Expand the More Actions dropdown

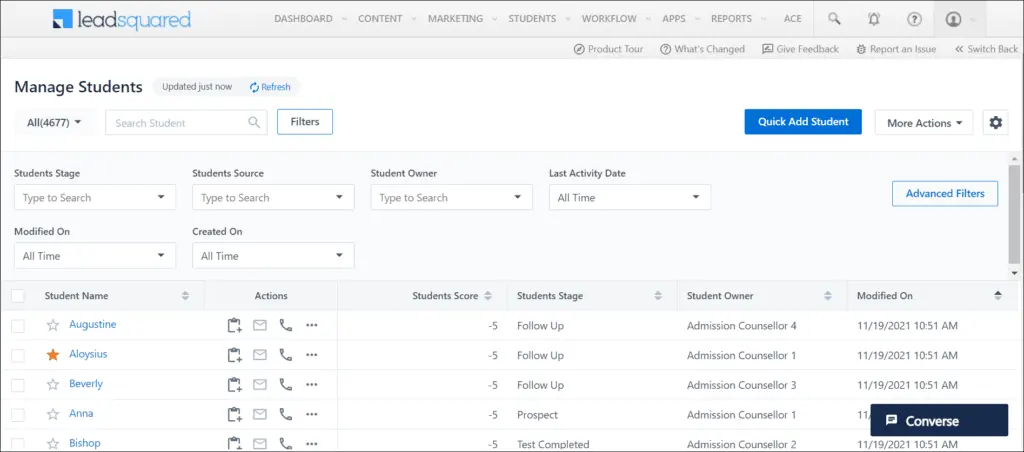click(x=924, y=122)
